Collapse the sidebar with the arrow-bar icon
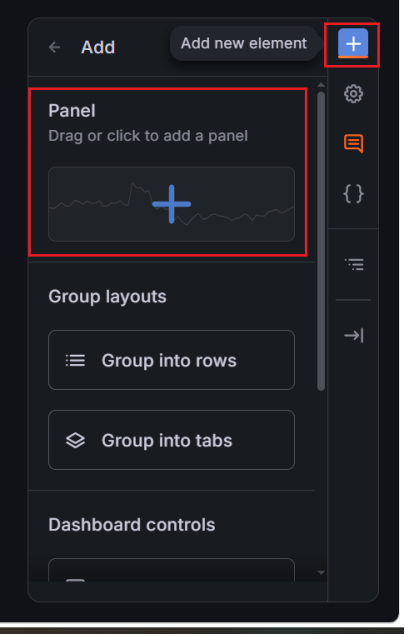This screenshot has height=635, width=405. 354,335
